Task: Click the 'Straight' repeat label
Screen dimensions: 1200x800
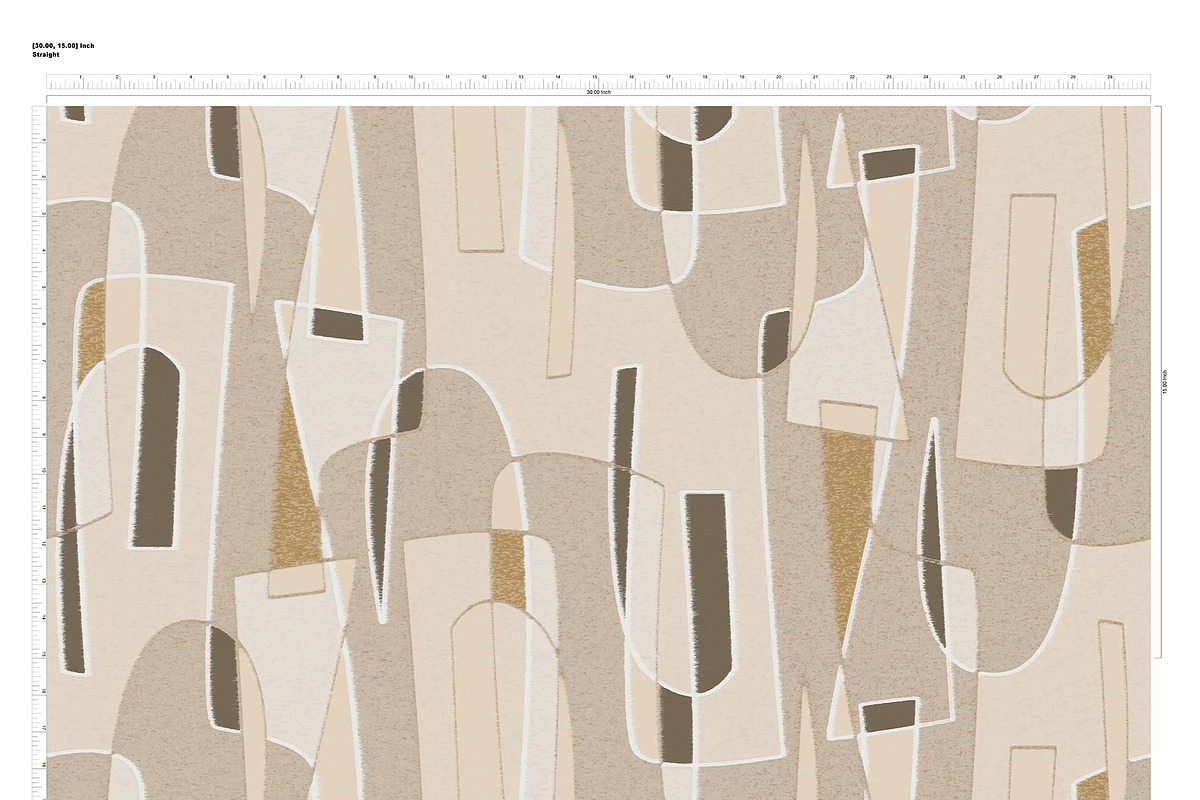Action: click(x=46, y=54)
